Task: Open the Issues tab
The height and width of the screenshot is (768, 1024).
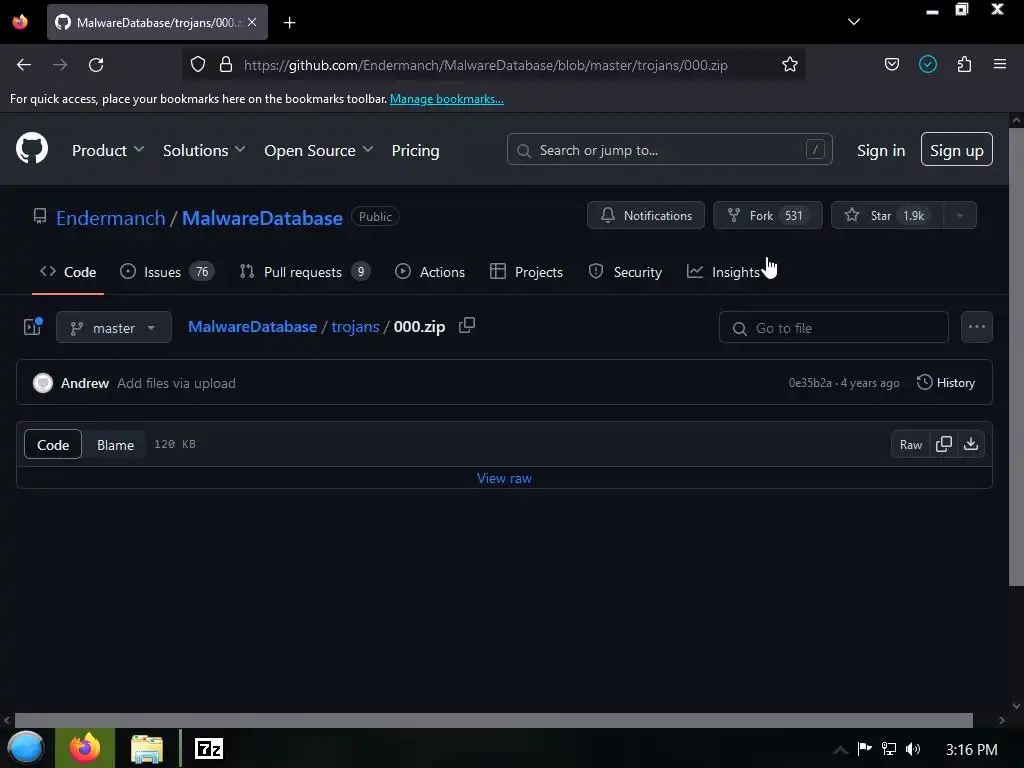Action: [x=167, y=272]
